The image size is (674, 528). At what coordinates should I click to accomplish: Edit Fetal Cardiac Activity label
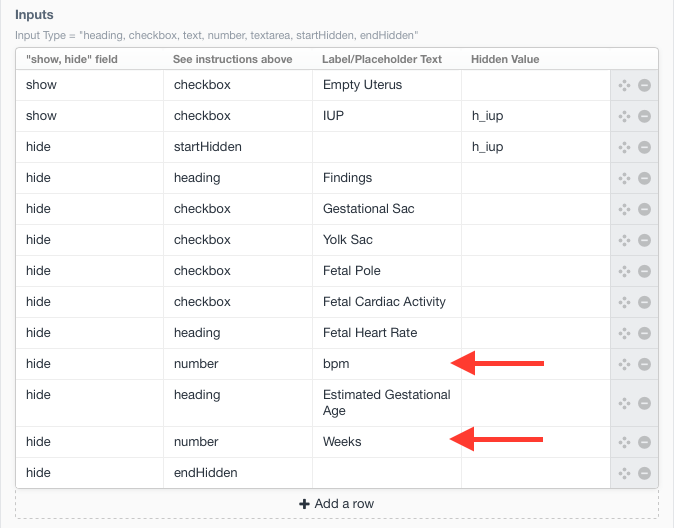(387, 302)
